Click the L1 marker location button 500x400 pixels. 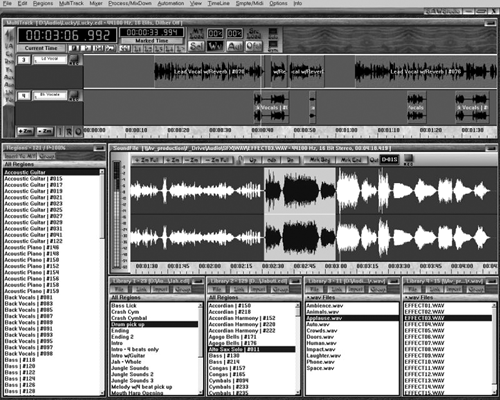[137, 49]
